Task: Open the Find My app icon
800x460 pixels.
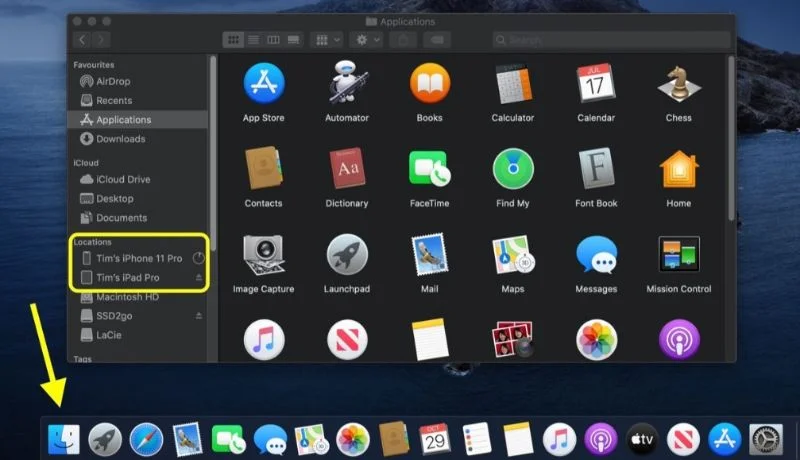Action: [x=513, y=168]
